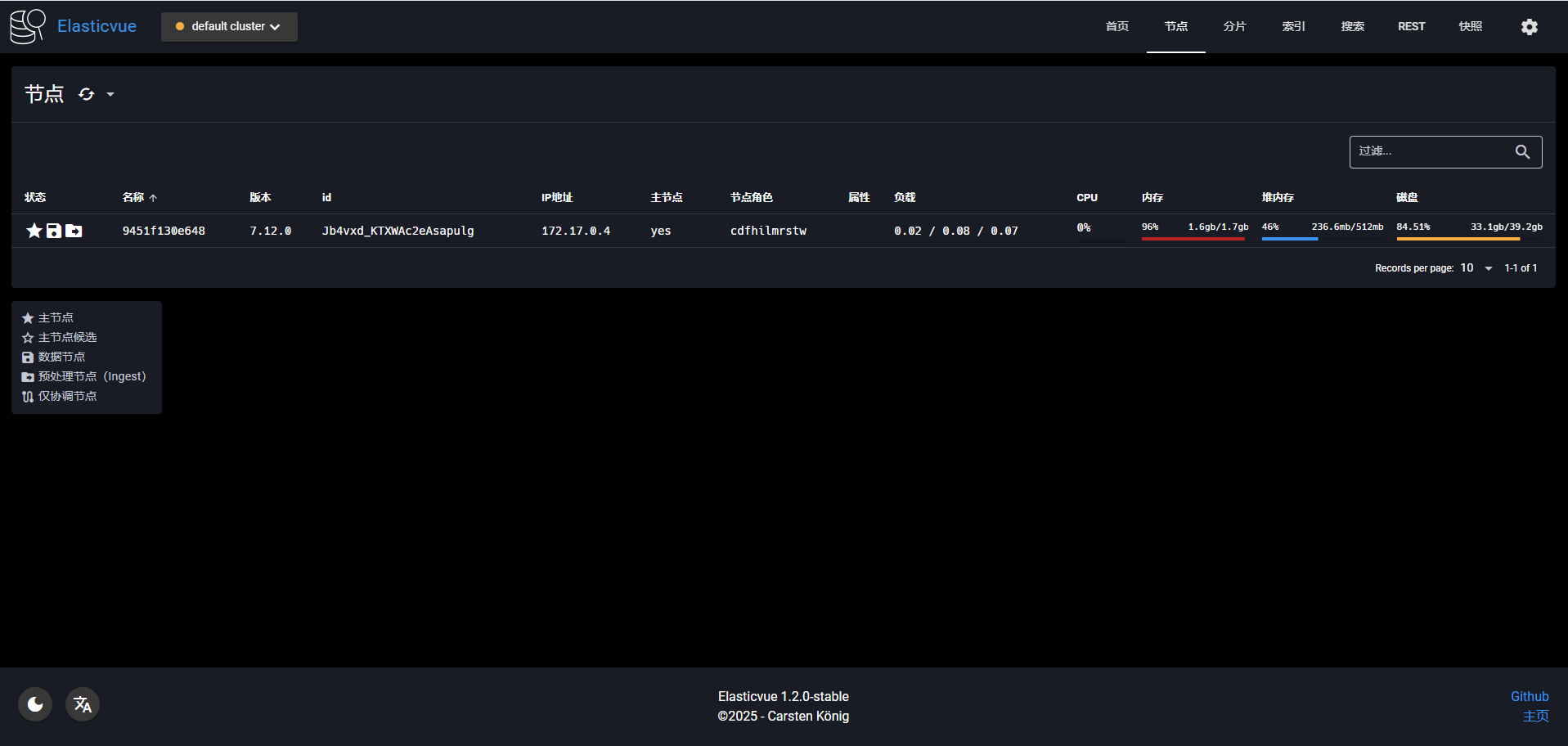Switch to the 索引 tab
Image resolution: width=1568 pixels, height=746 pixels.
pos(1293,27)
